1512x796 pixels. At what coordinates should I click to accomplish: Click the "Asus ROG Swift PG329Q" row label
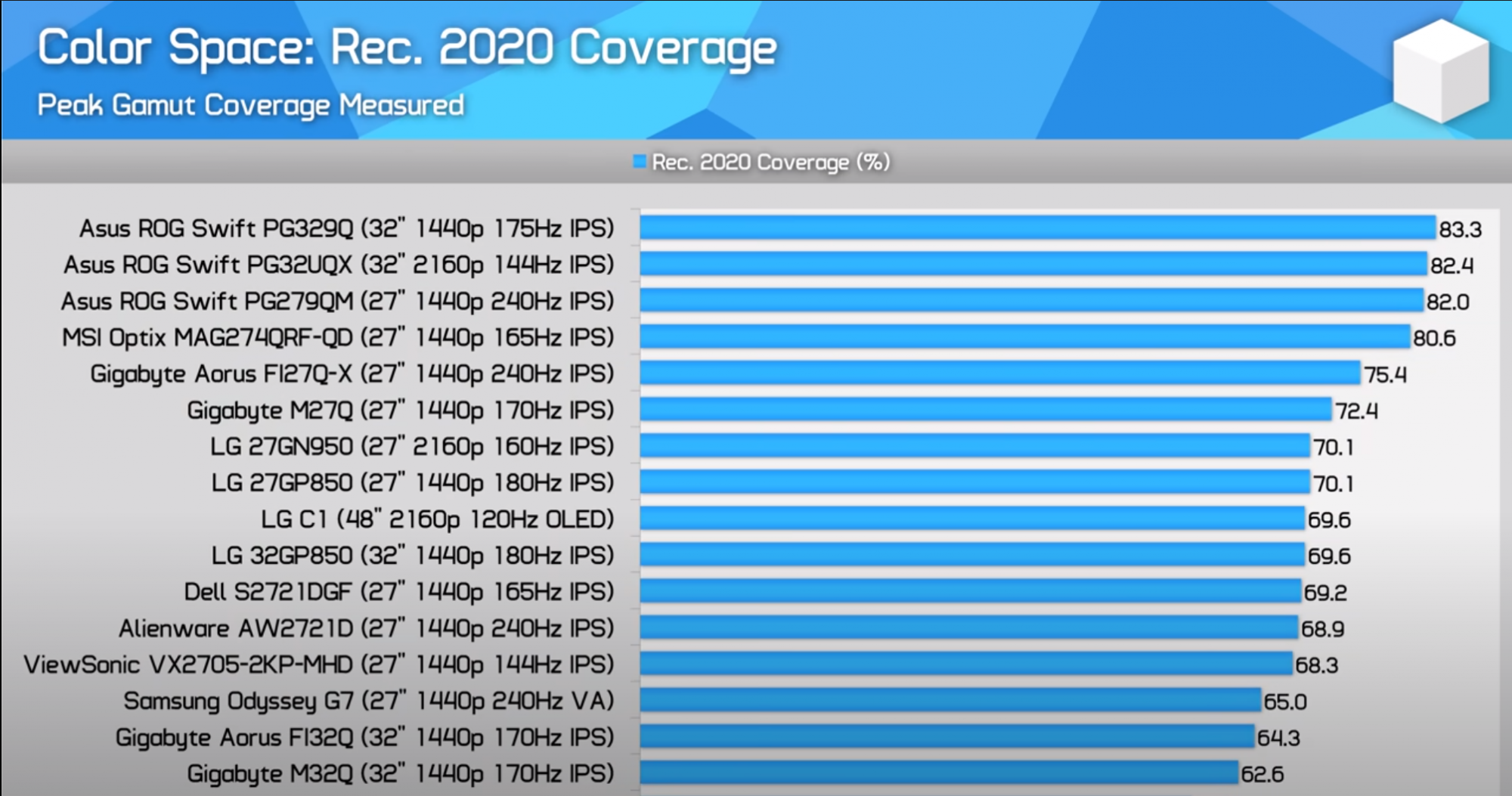(347, 228)
